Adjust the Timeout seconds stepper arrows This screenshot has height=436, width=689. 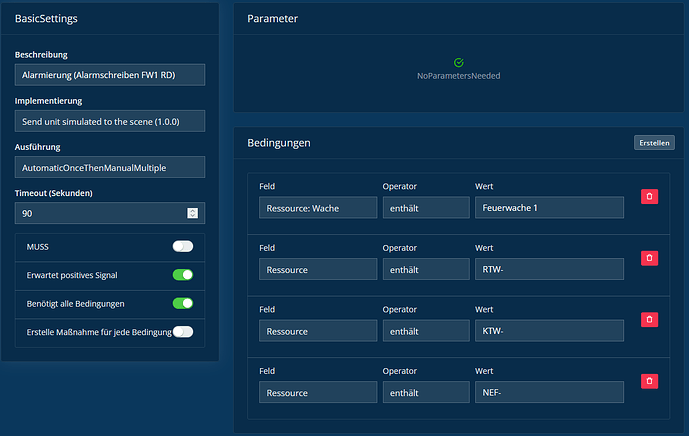193,213
